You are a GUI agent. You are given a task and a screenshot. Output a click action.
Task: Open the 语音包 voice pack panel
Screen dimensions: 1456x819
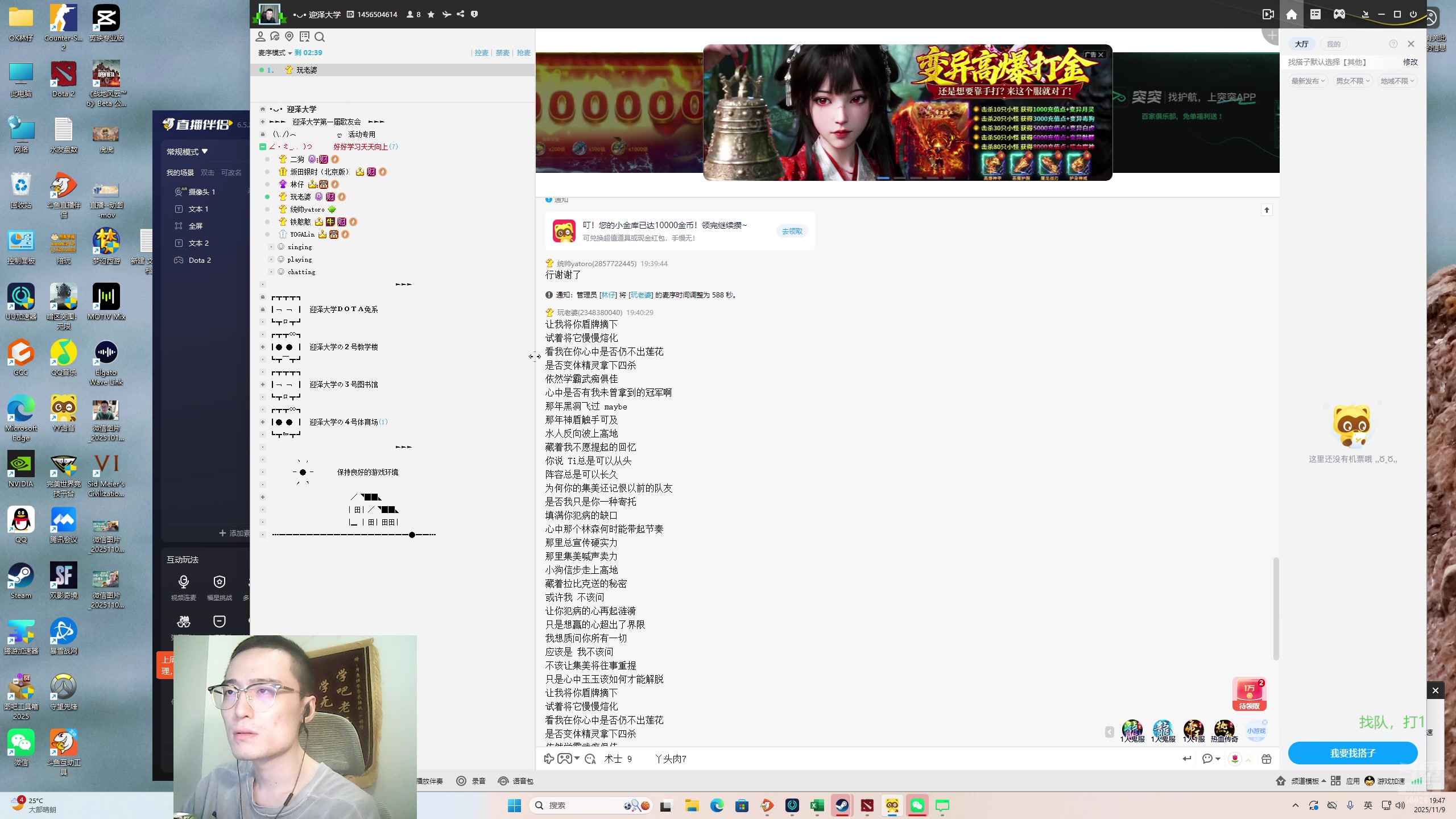pos(503,781)
